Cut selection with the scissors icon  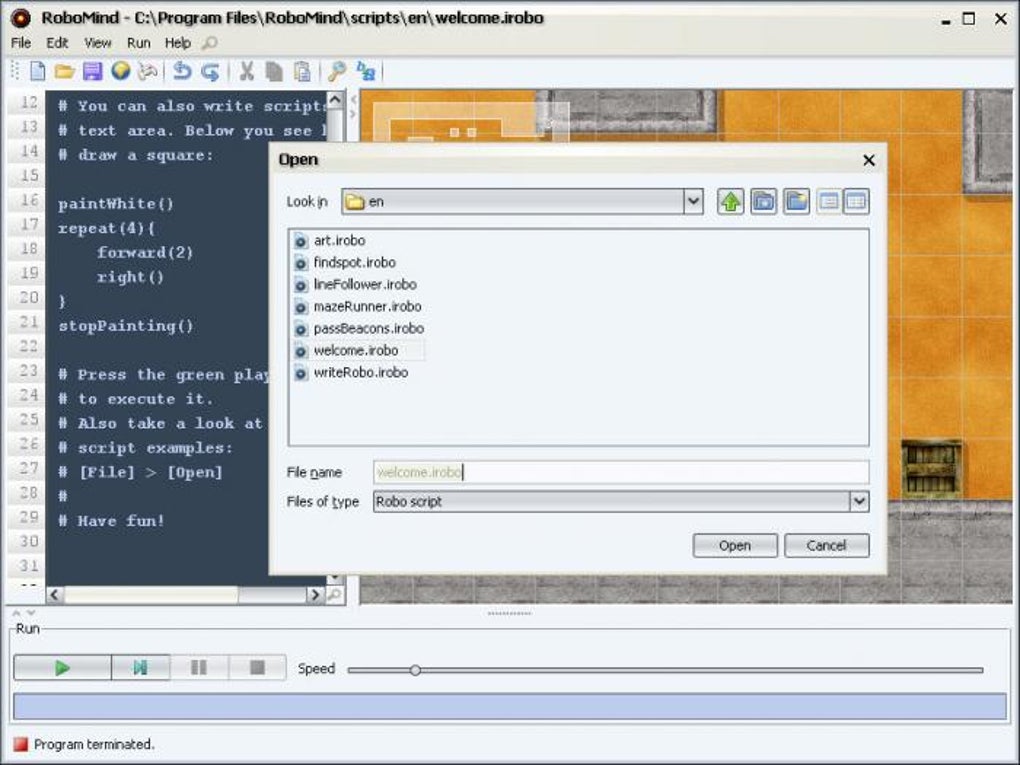tap(246, 71)
